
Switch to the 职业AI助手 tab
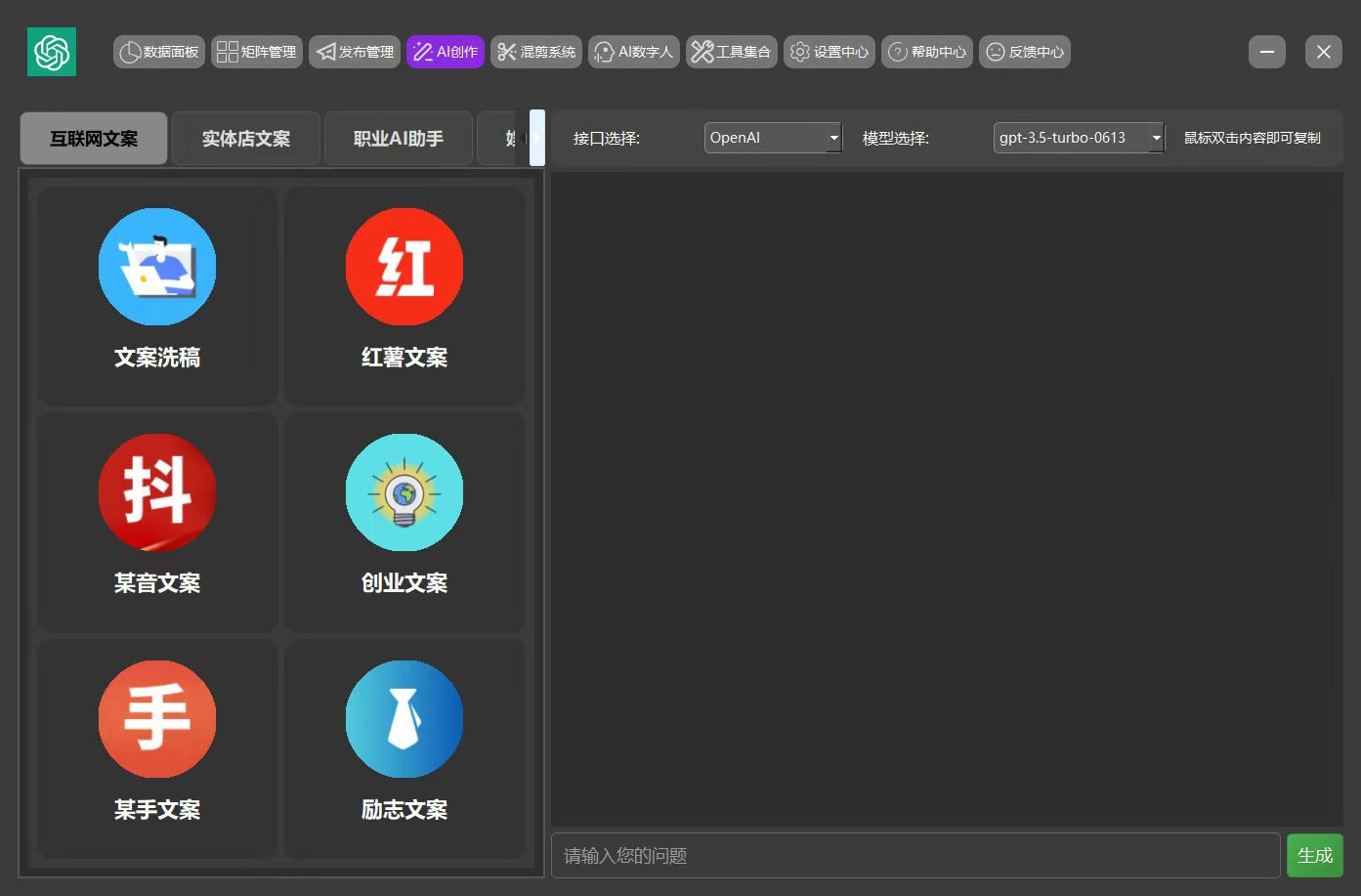pos(398,138)
